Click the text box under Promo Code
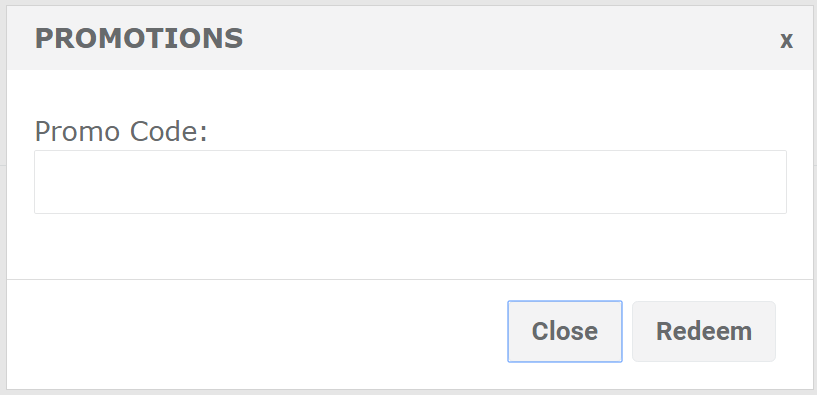This screenshot has height=395, width=817. click(410, 182)
